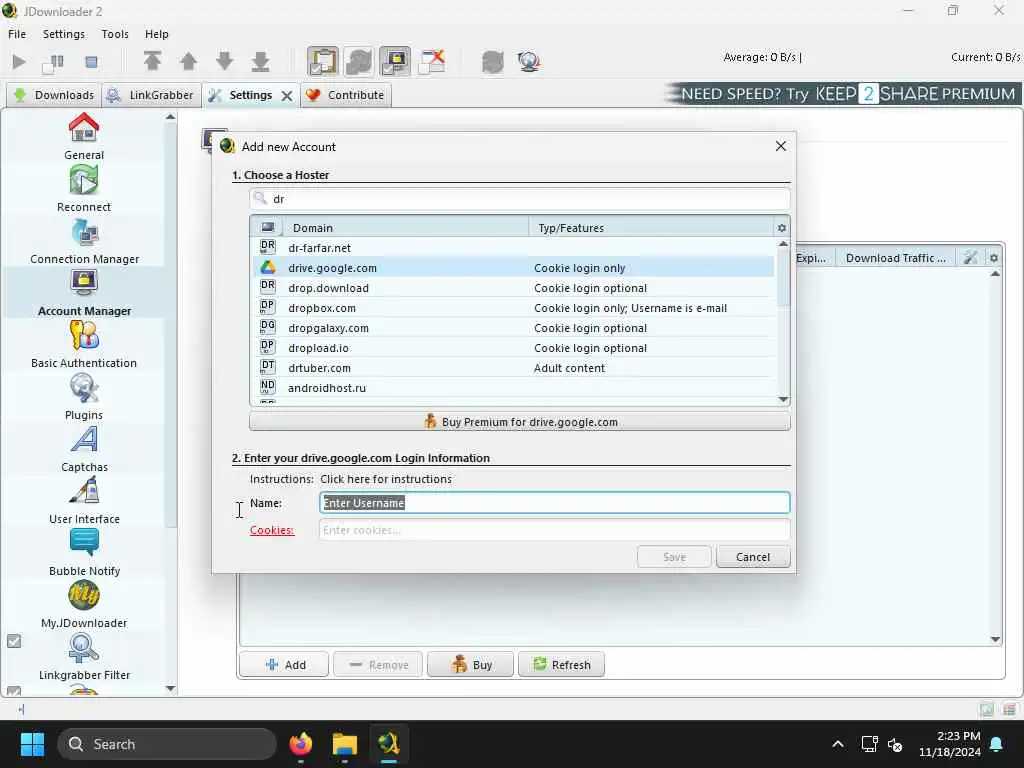Image resolution: width=1024 pixels, height=768 pixels.
Task: Open Windows Start menu
Action: click(x=32, y=744)
